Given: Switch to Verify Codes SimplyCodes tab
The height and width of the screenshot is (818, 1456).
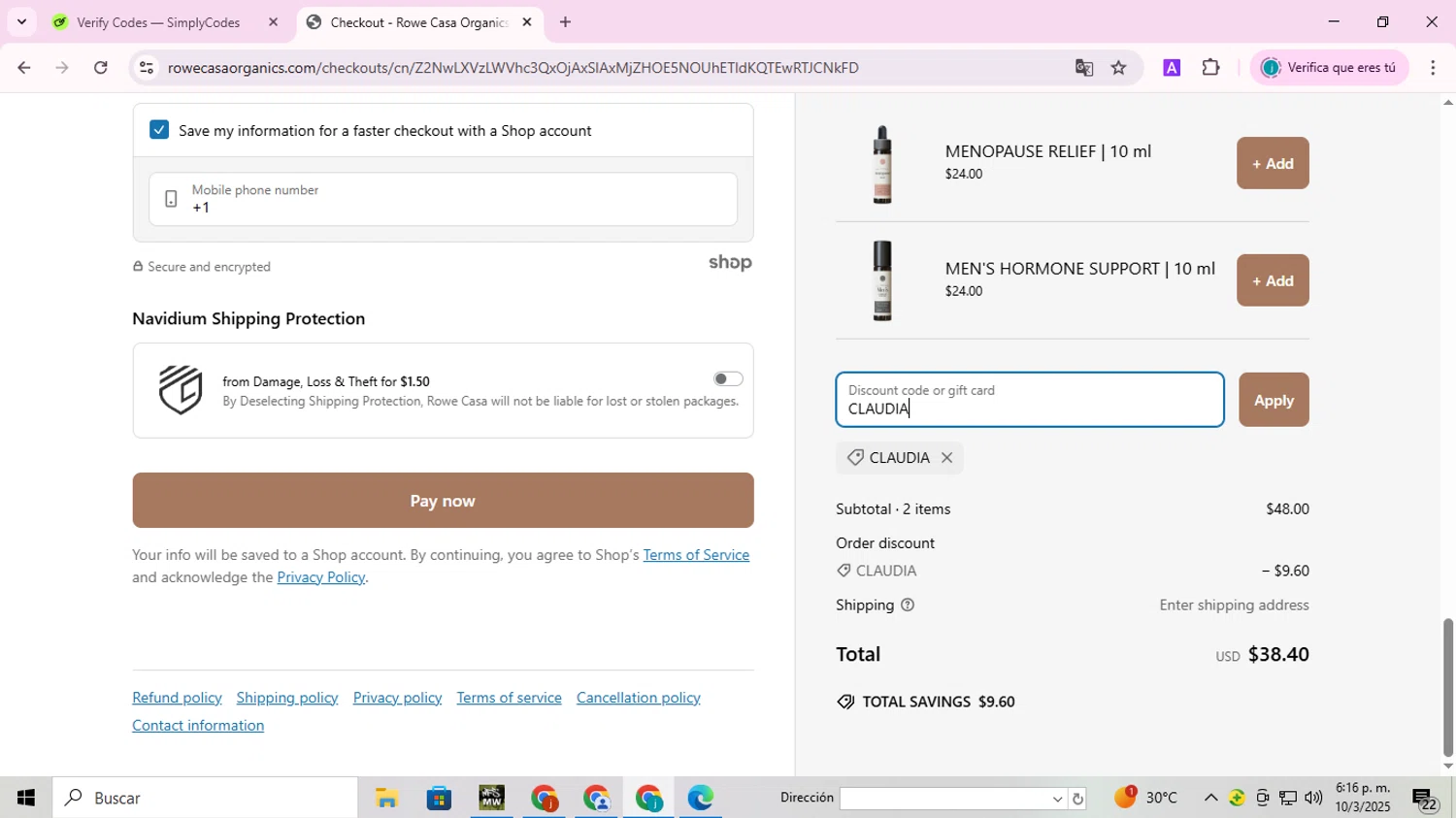Looking at the screenshot, I should click(160, 22).
